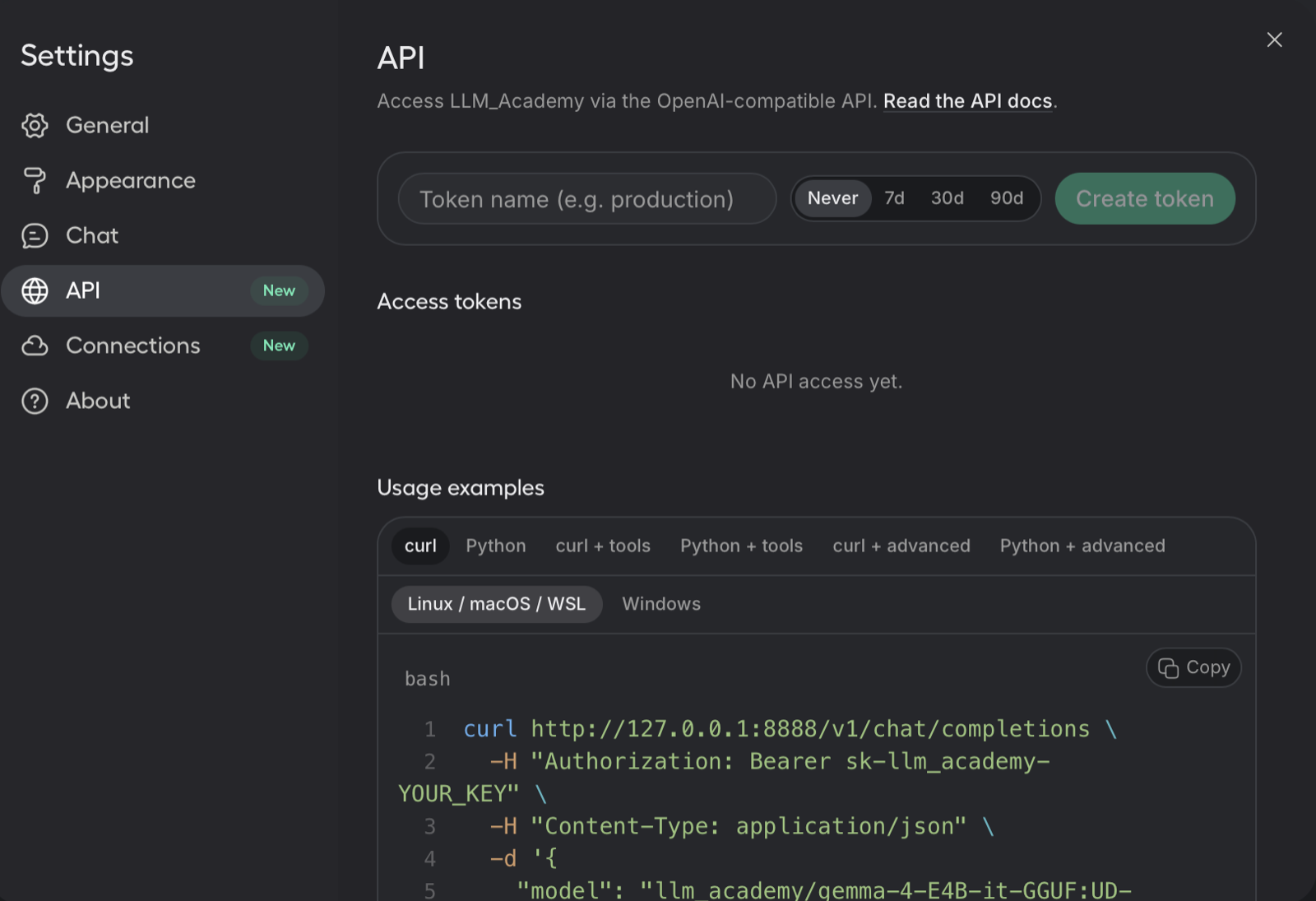This screenshot has width=1316, height=901.
Task: Switch to curl + tools example tab
Action: click(603, 546)
